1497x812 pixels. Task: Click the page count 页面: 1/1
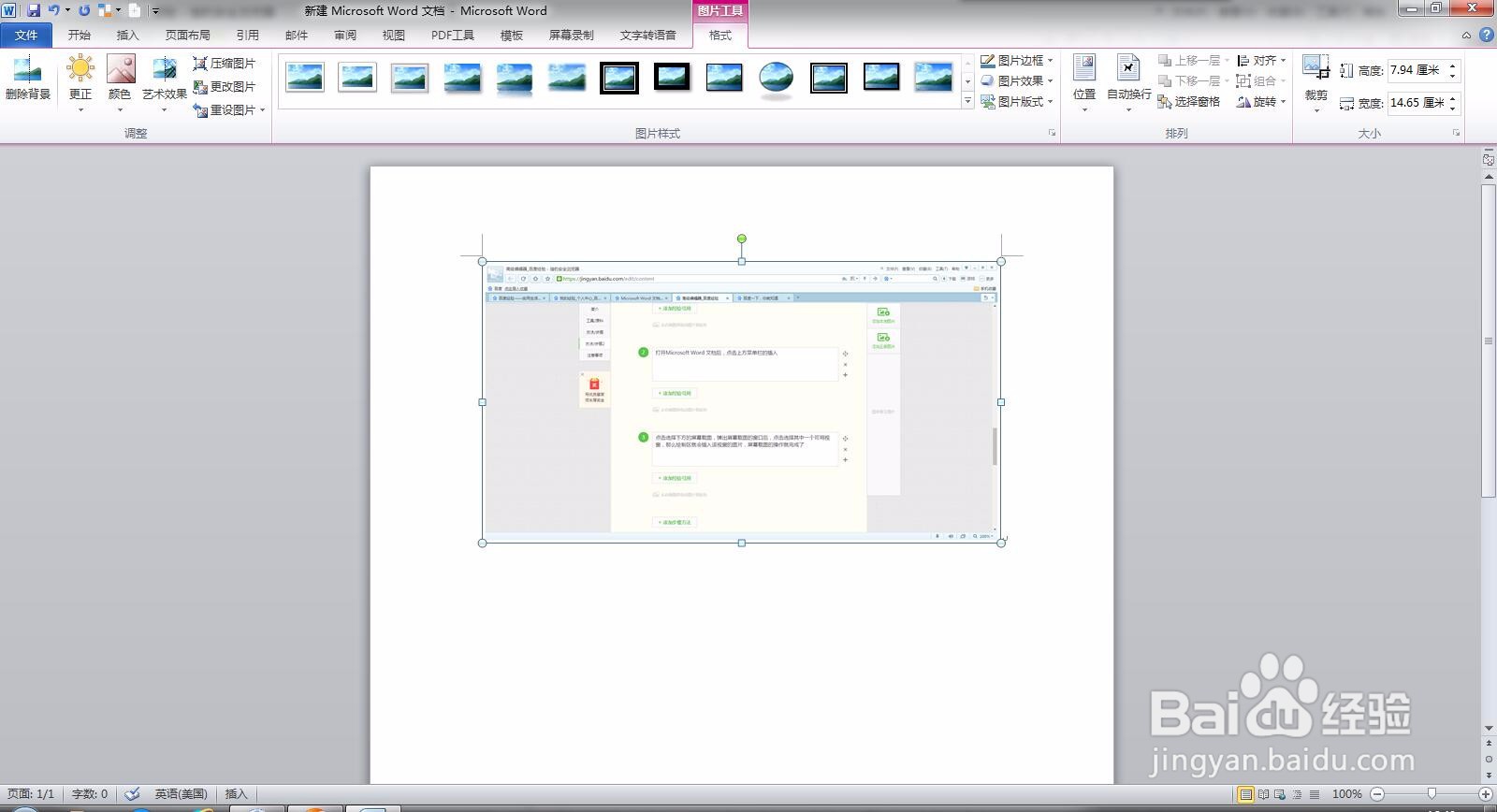tap(31, 793)
